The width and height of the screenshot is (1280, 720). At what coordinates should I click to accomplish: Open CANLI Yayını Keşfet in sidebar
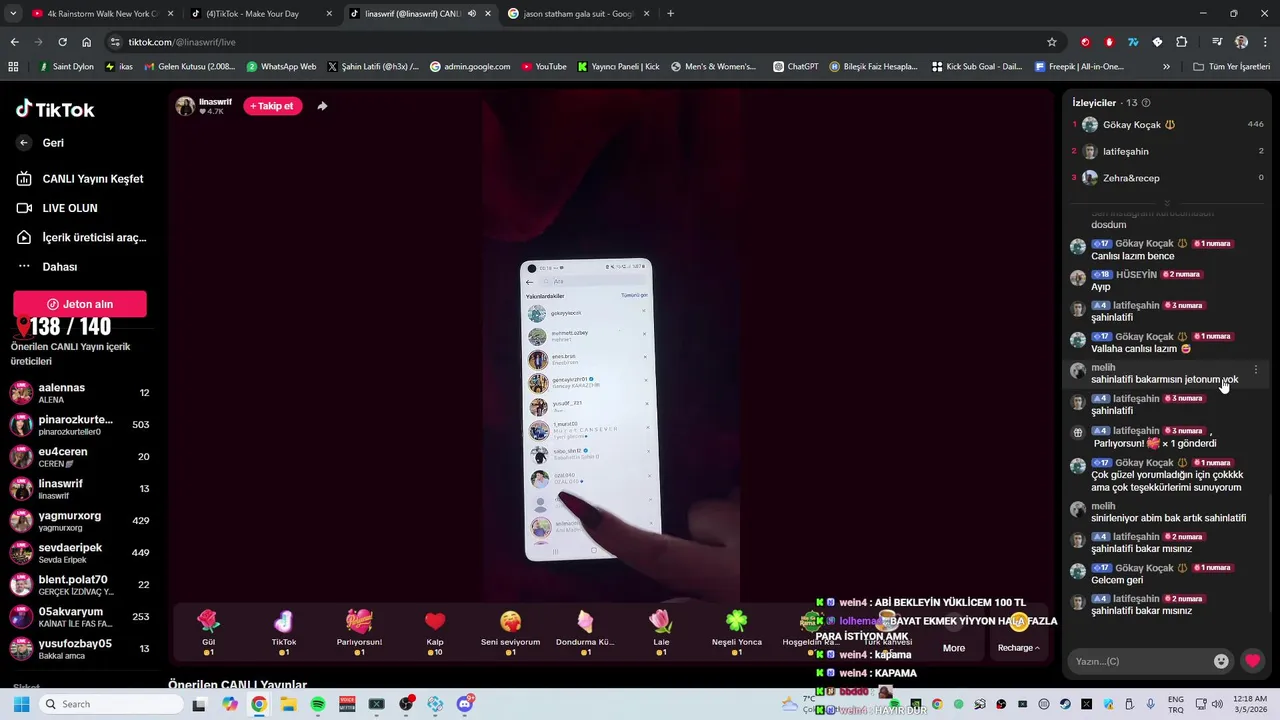pyautogui.click(x=80, y=179)
